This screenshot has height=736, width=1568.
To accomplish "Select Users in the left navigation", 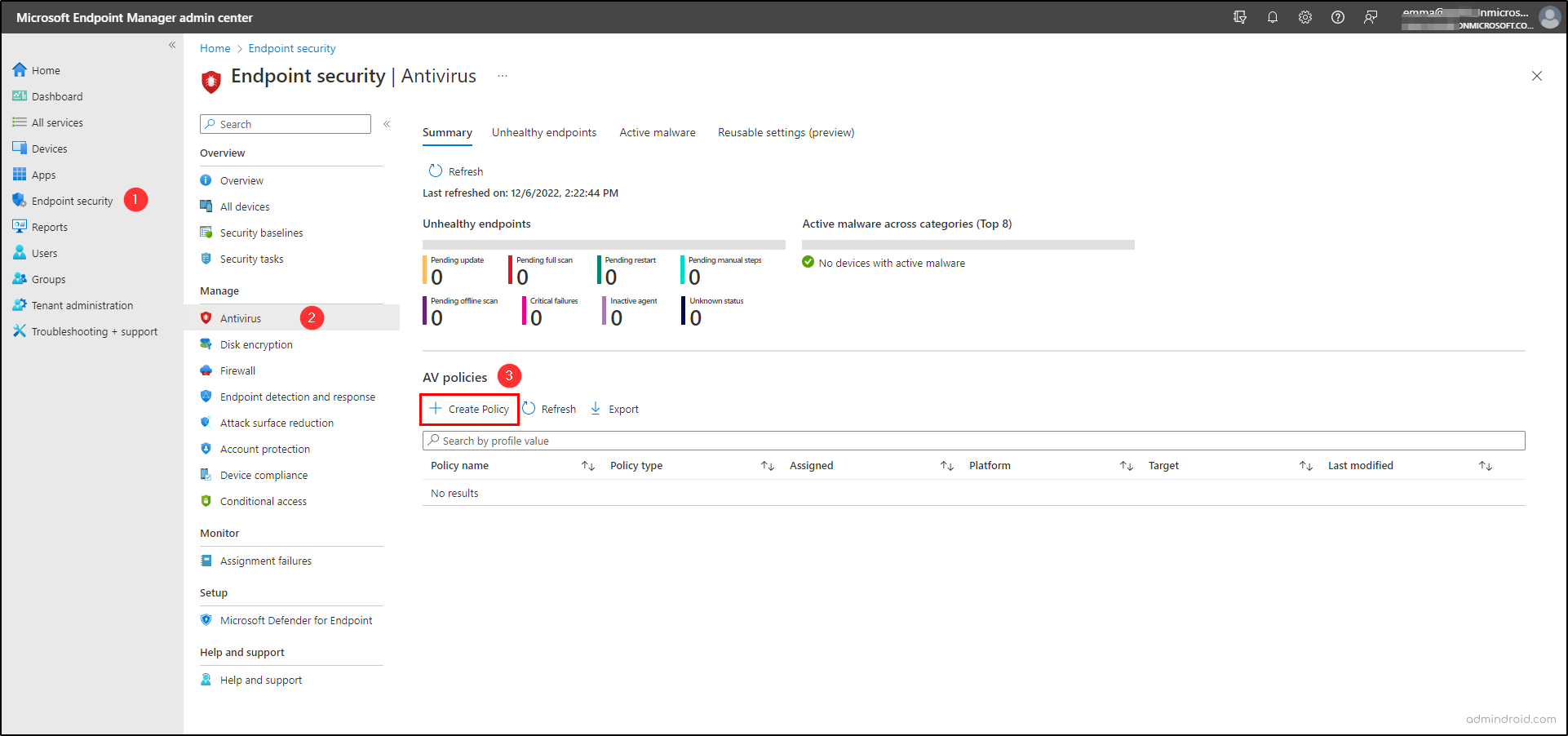I will tap(44, 252).
